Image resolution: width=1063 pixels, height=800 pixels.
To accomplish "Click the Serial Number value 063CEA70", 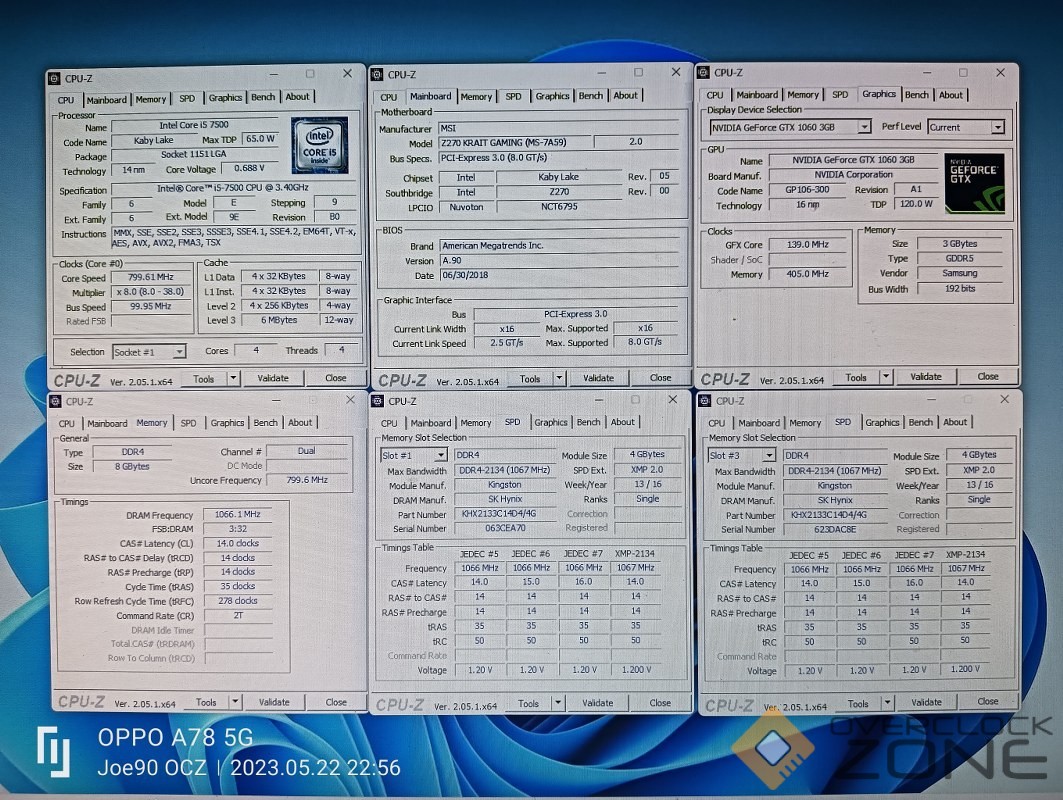I will [505, 528].
